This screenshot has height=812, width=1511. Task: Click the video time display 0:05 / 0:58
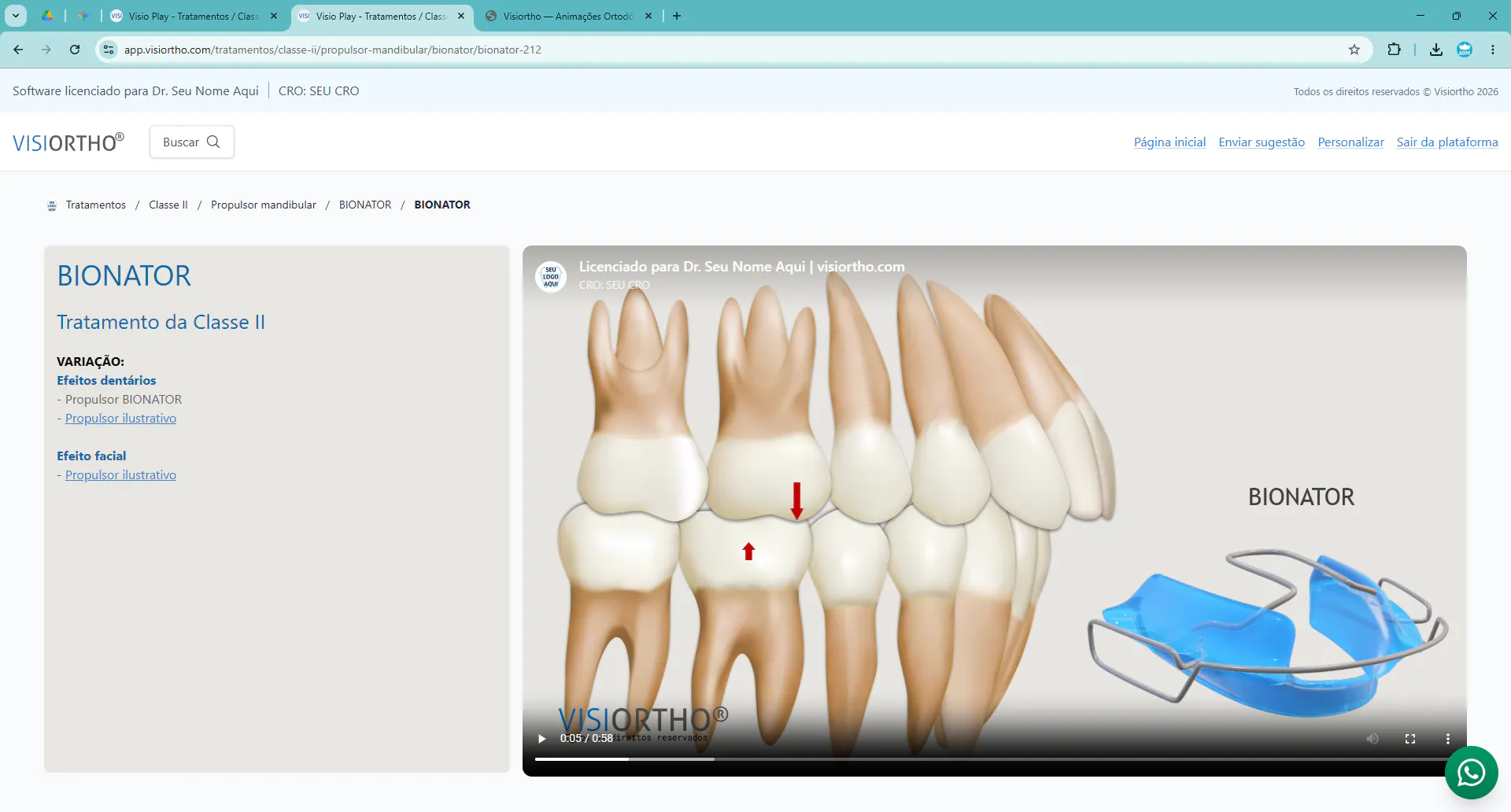(586, 739)
